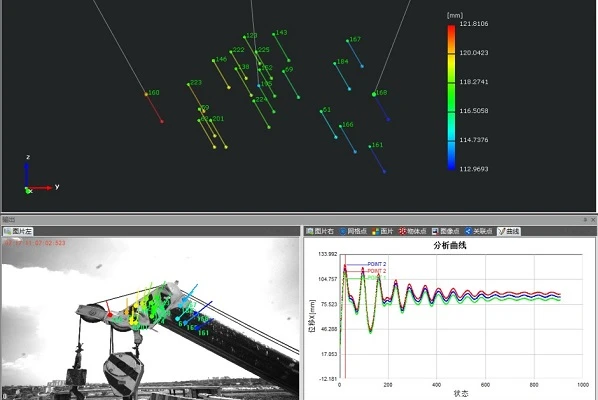Click point 167 marker

pos(347,41)
